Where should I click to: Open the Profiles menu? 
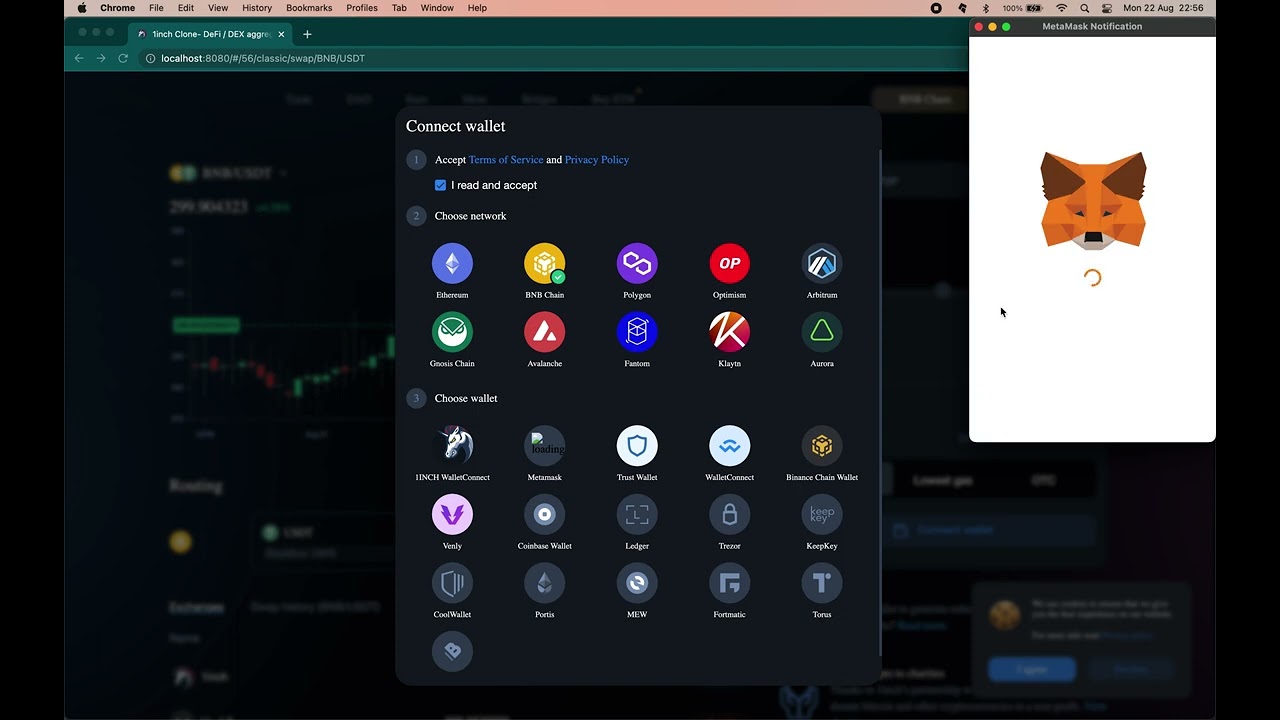(x=362, y=8)
